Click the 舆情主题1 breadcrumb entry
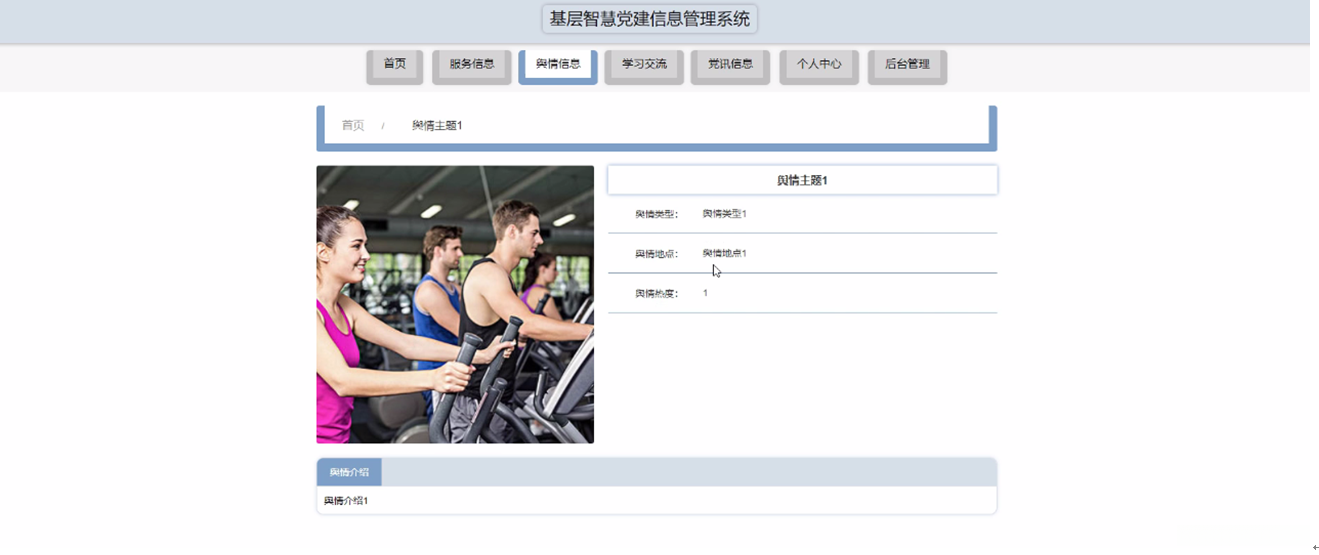 (437, 126)
